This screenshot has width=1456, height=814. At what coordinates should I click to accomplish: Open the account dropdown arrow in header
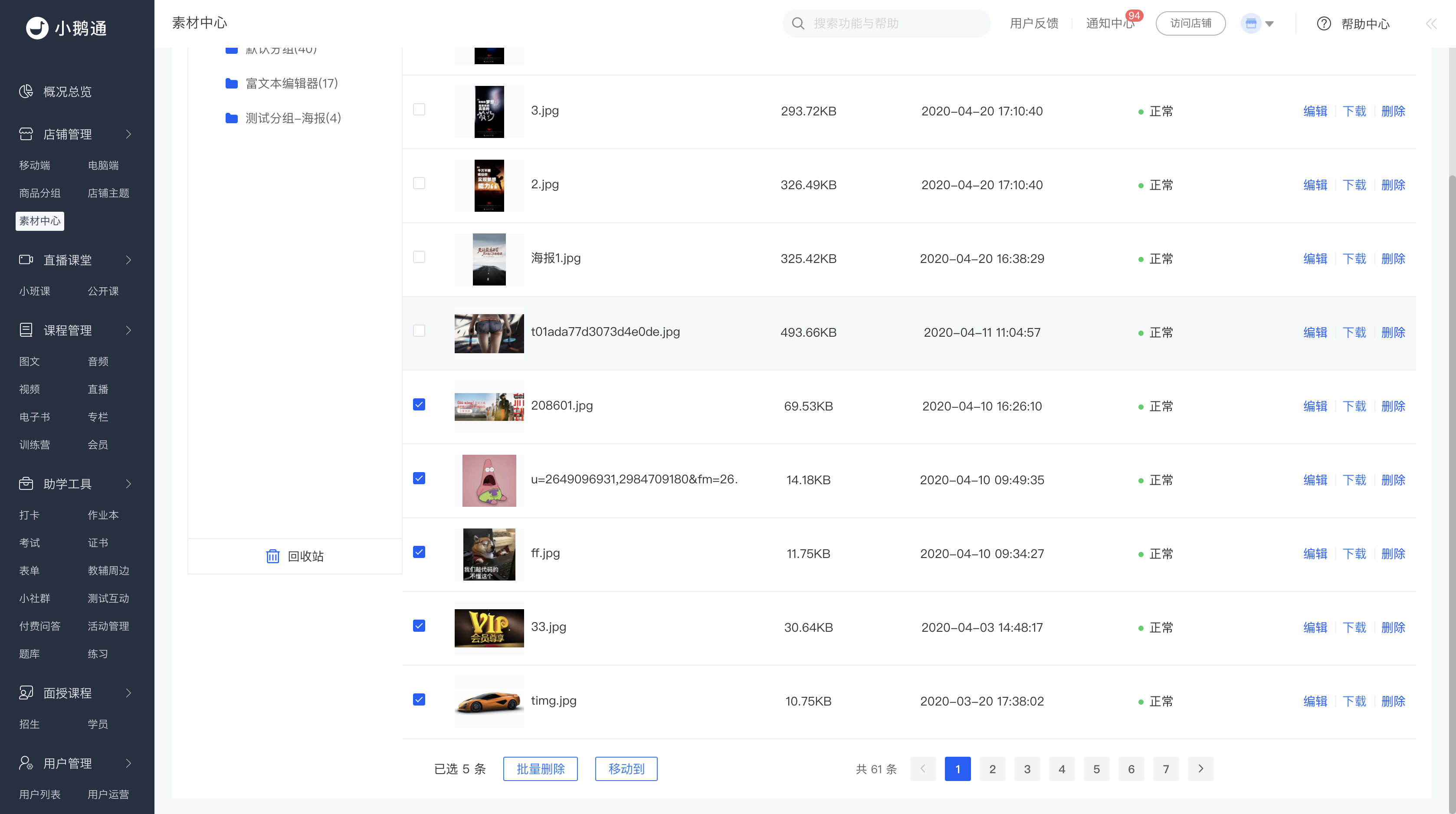[x=1269, y=24]
